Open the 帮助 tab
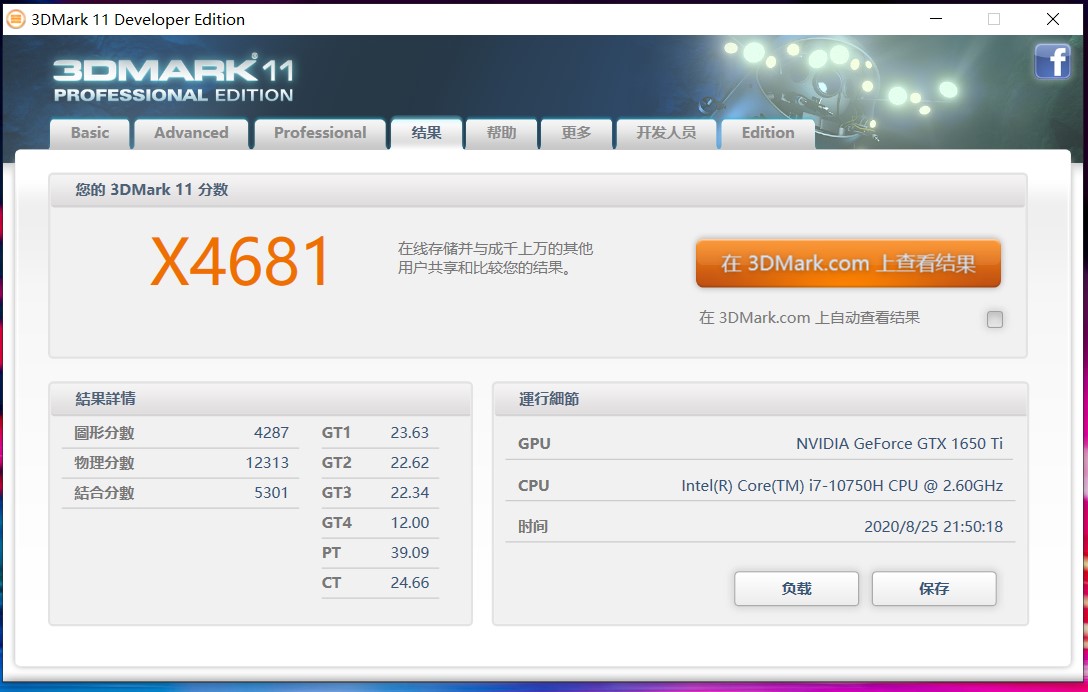Screen dimensions: 1088x692 tap(501, 133)
